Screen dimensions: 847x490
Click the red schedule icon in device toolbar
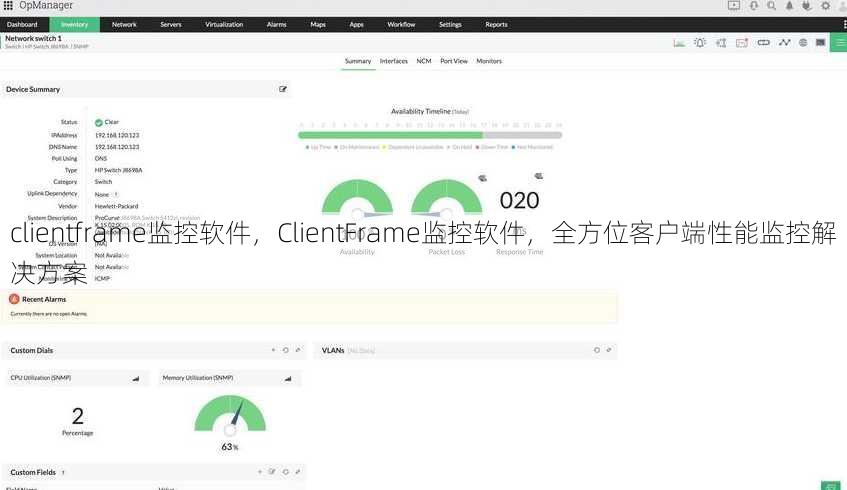tap(742, 43)
